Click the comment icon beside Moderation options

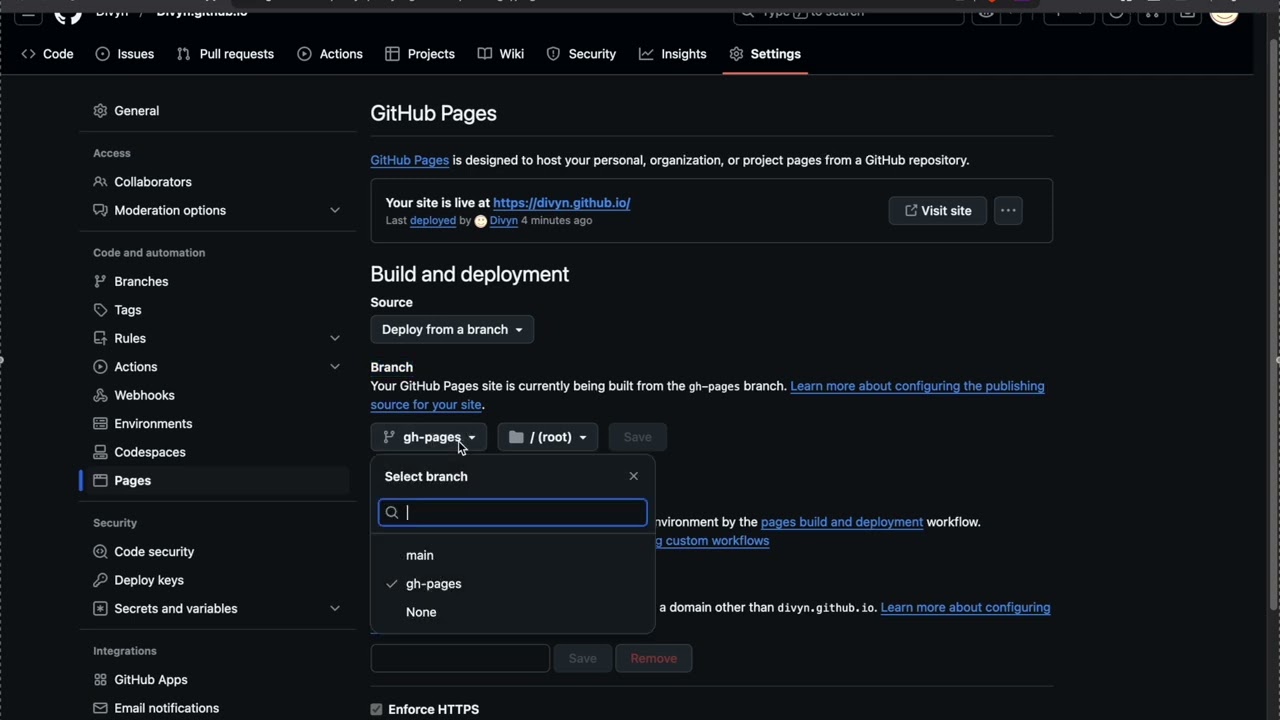coord(100,210)
